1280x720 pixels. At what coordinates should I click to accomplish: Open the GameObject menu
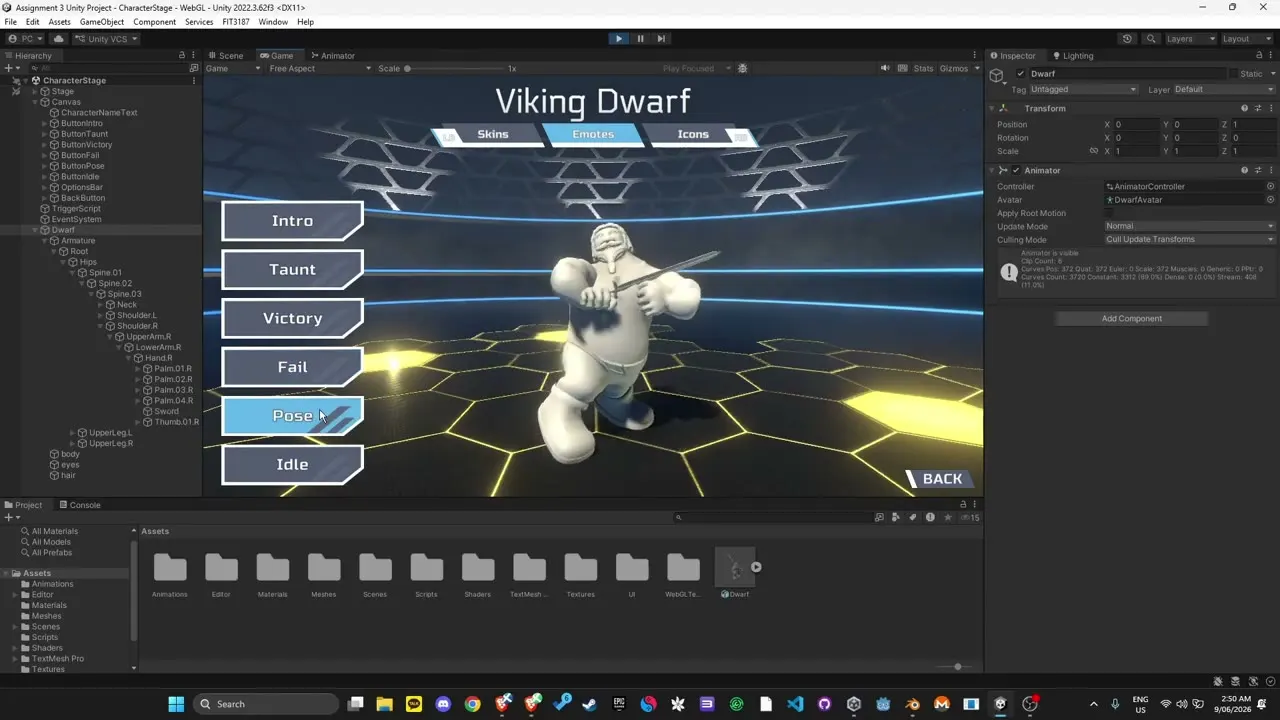pos(101,22)
